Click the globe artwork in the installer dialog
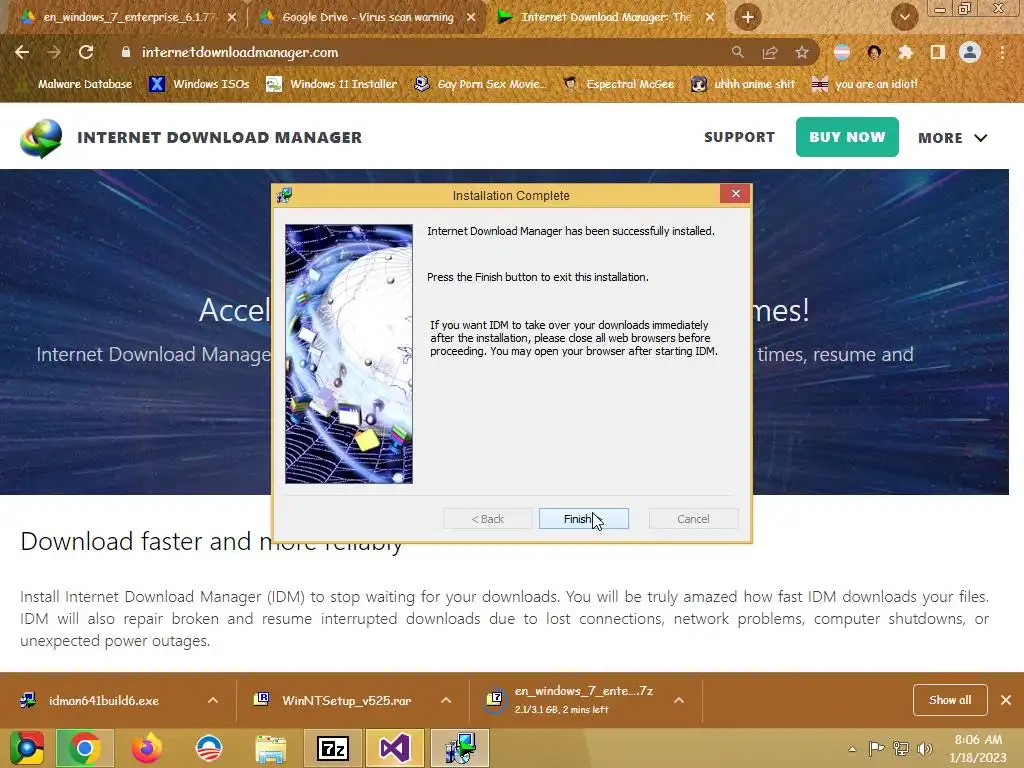Image resolution: width=1024 pixels, height=768 pixels. [x=349, y=354]
